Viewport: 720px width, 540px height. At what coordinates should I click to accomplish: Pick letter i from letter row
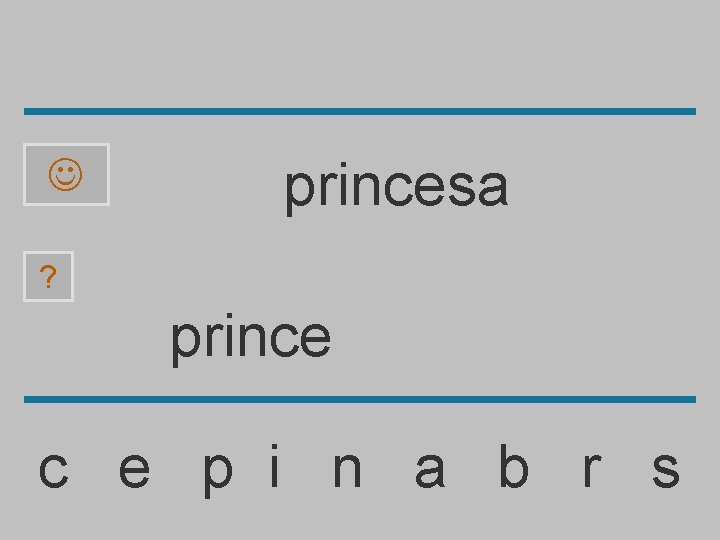click(x=275, y=467)
